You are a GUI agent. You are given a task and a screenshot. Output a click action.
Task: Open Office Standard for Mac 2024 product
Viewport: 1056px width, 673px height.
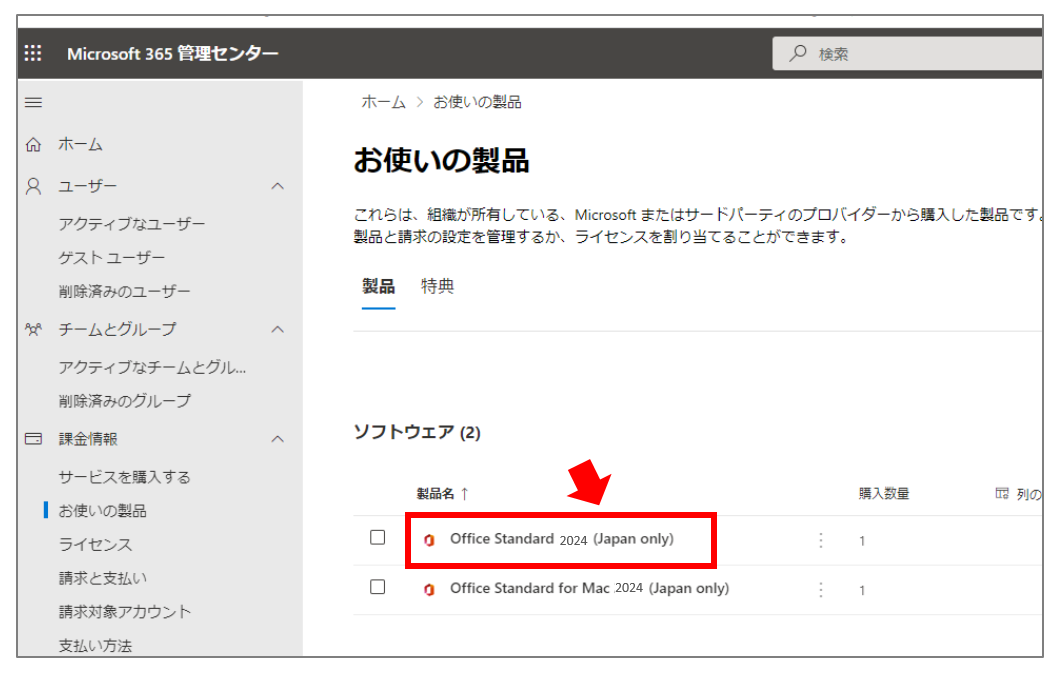tap(589, 588)
